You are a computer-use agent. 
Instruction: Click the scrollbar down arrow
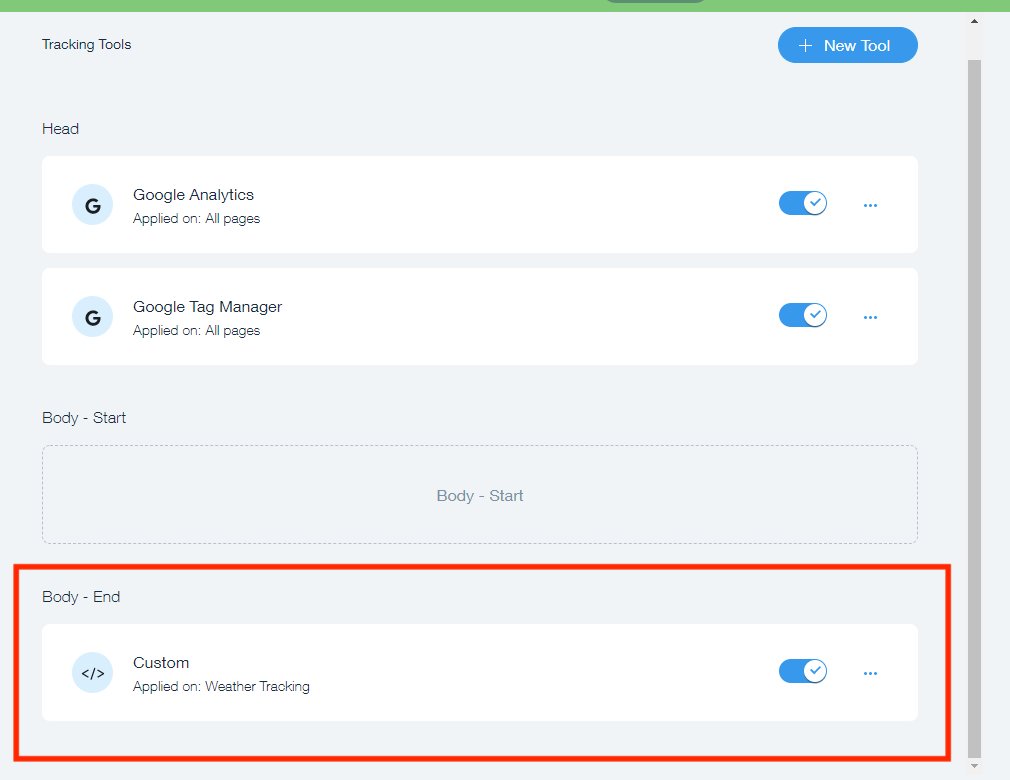click(x=975, y=766)
